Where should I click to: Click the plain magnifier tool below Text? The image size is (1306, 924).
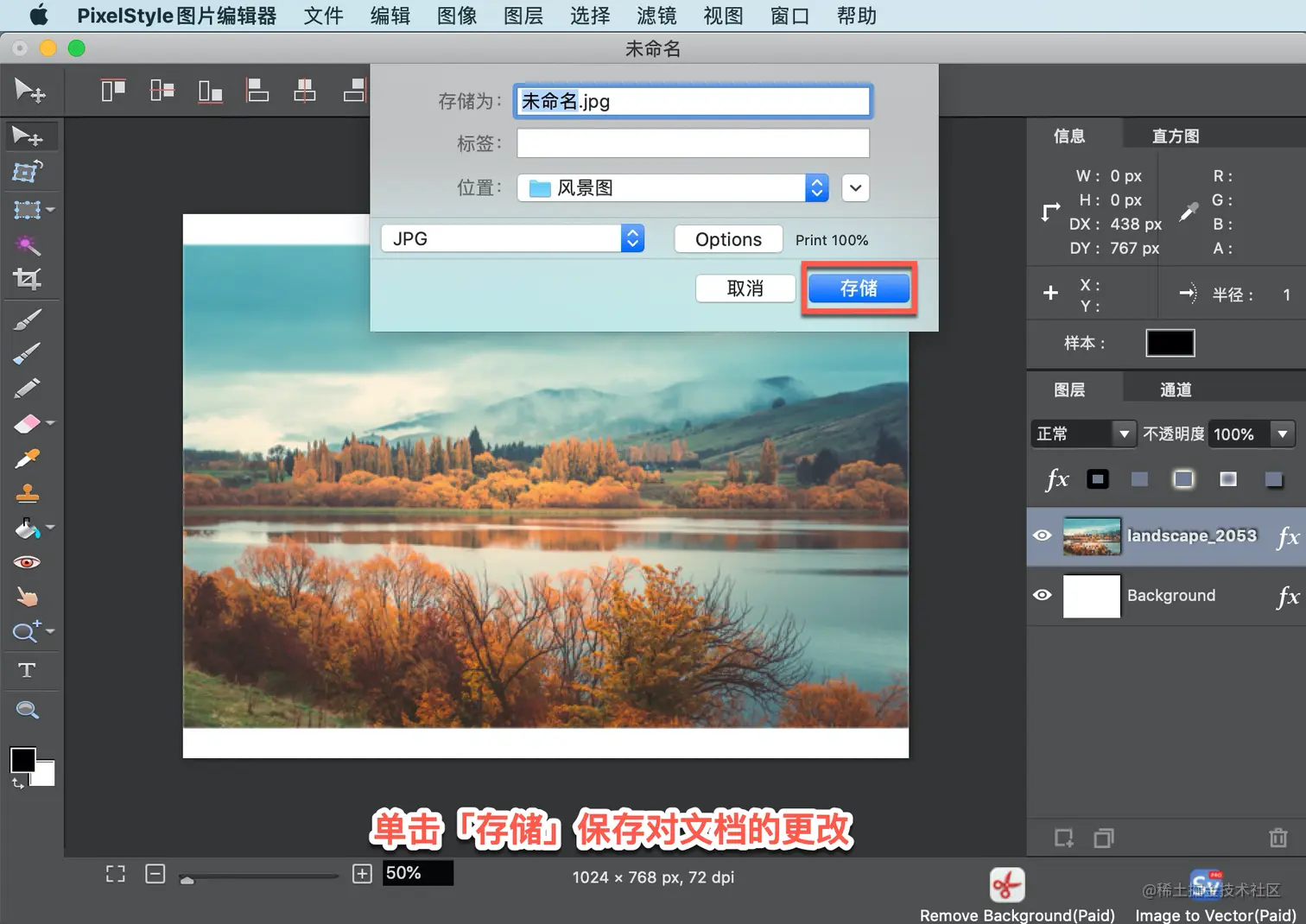tap(27, 710)
